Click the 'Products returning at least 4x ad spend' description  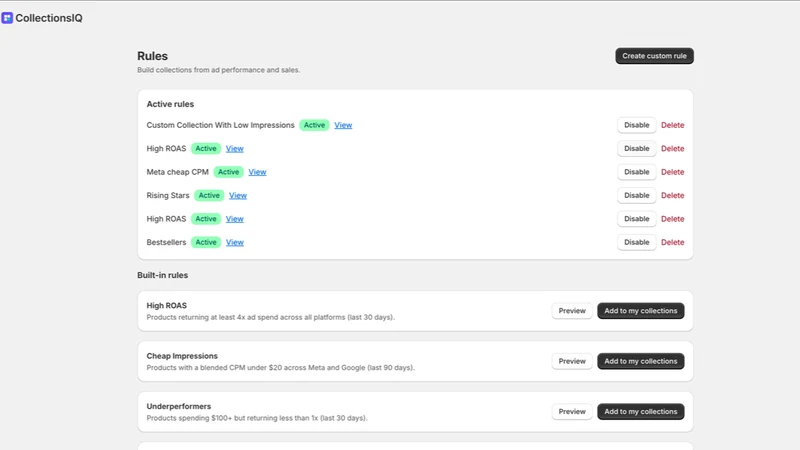(270, 317)
